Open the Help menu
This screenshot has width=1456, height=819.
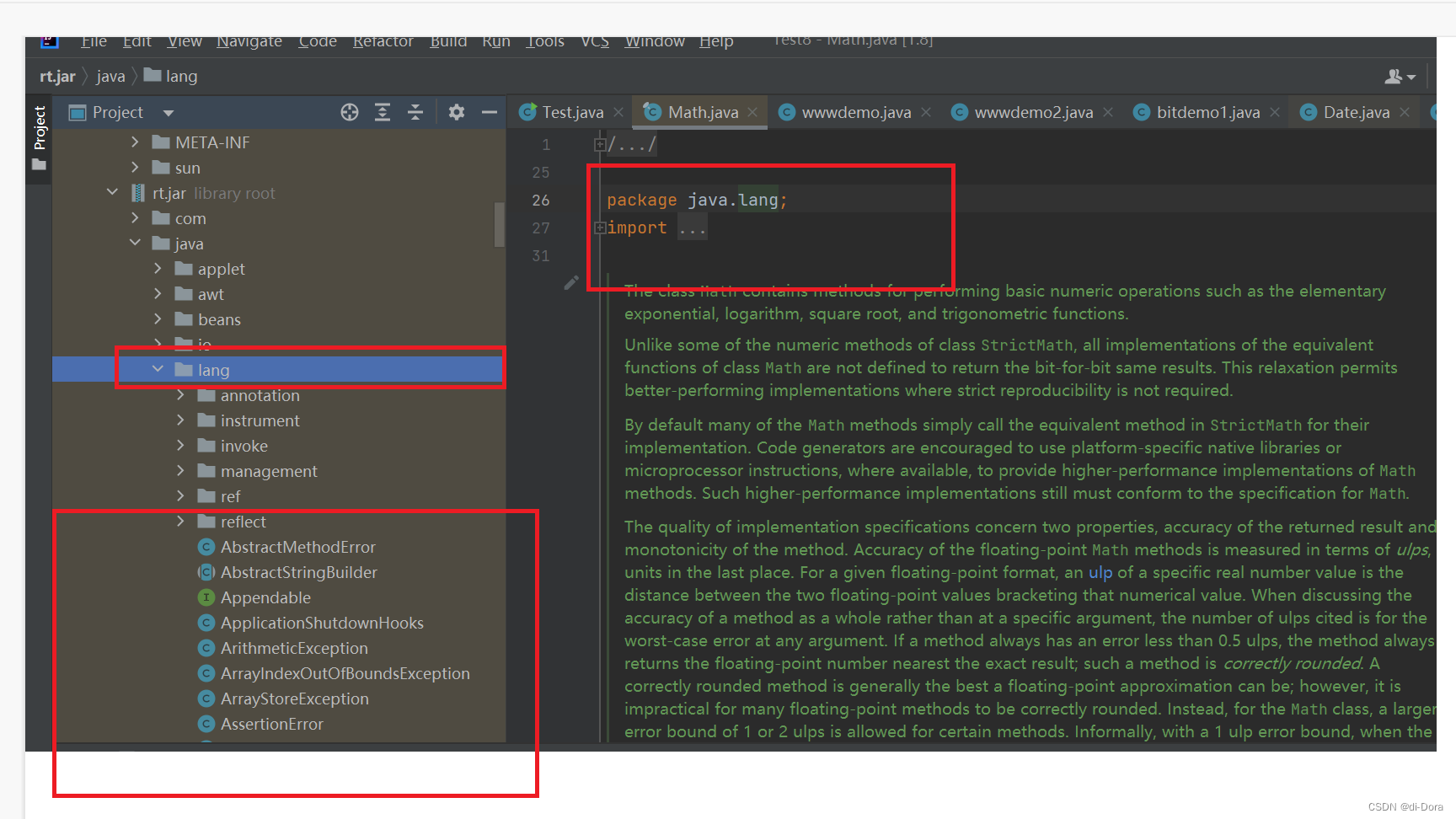click(x=716, y=41)
